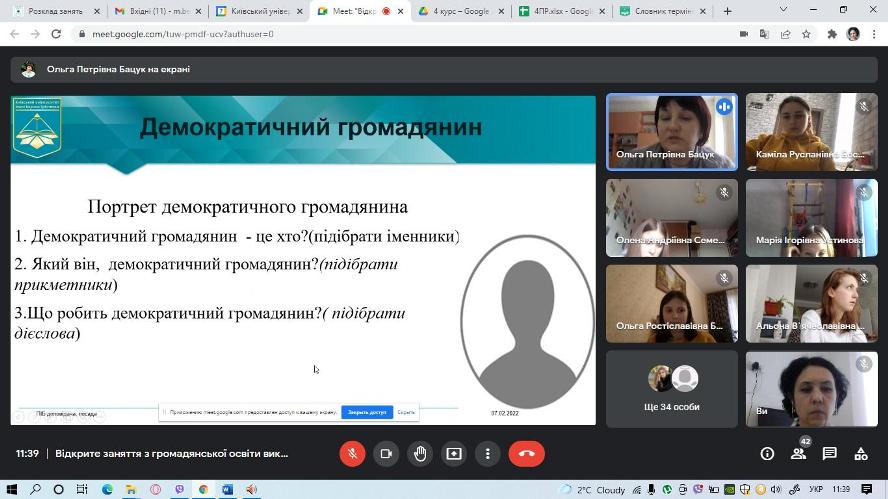Open the Ще 34 особи tile

pos(672,389)
